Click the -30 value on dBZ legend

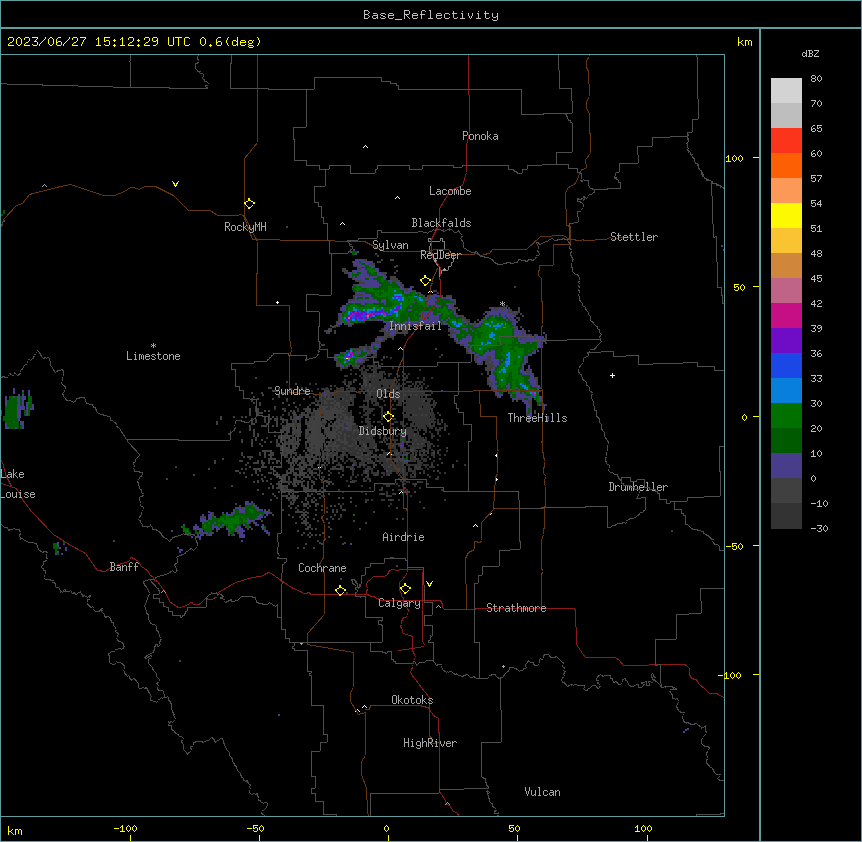tap(819, 528)
